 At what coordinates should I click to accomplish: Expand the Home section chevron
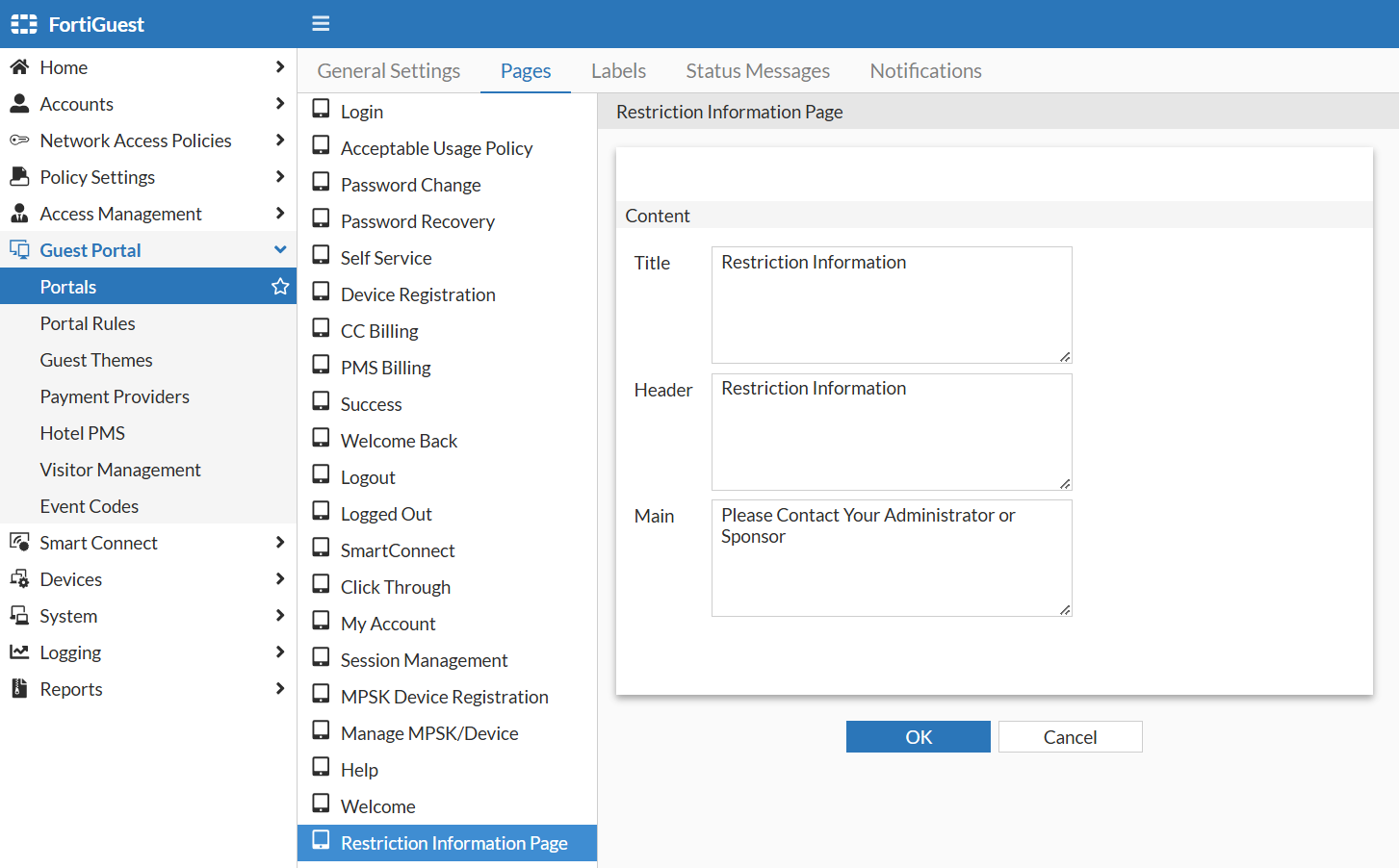coord(280,66)
